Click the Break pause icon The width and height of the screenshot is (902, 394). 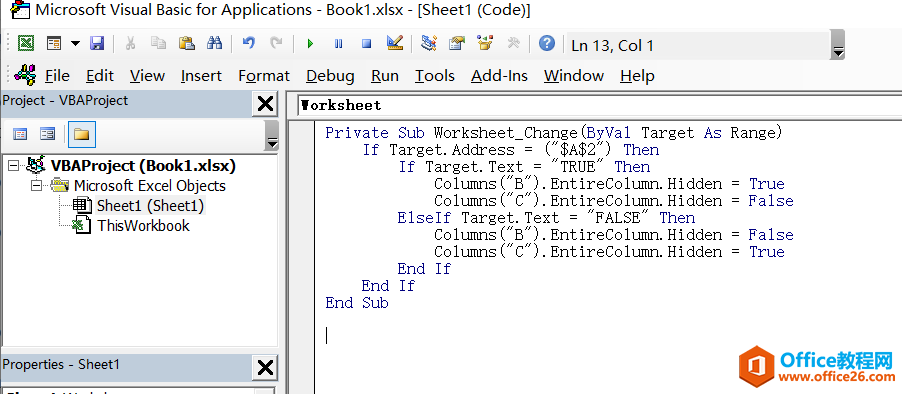point(338,44)
